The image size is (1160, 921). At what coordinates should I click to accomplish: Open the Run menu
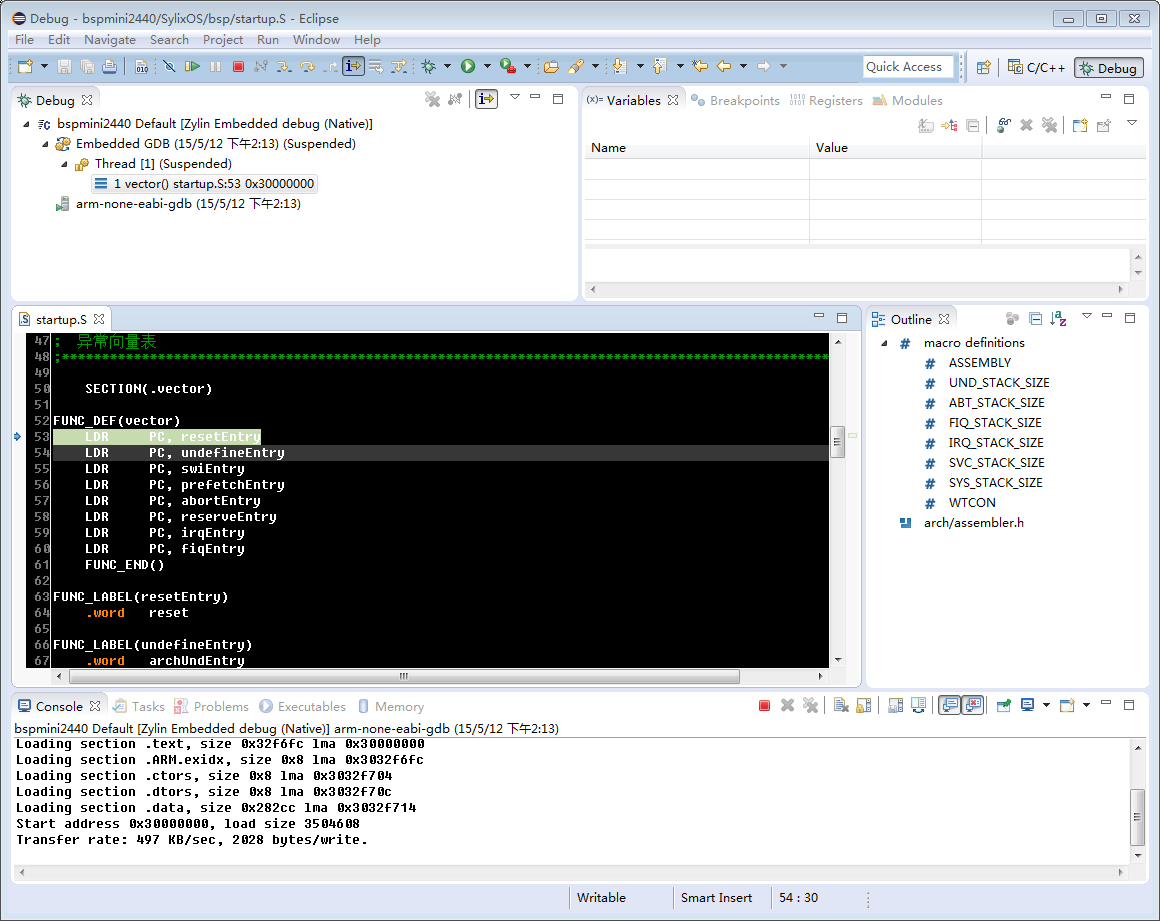(268, 40)
